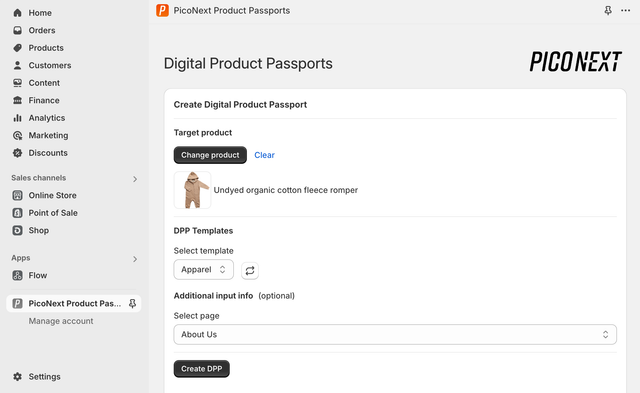
Task: Open Discounts in the sidebar
Action: [48, 153]
